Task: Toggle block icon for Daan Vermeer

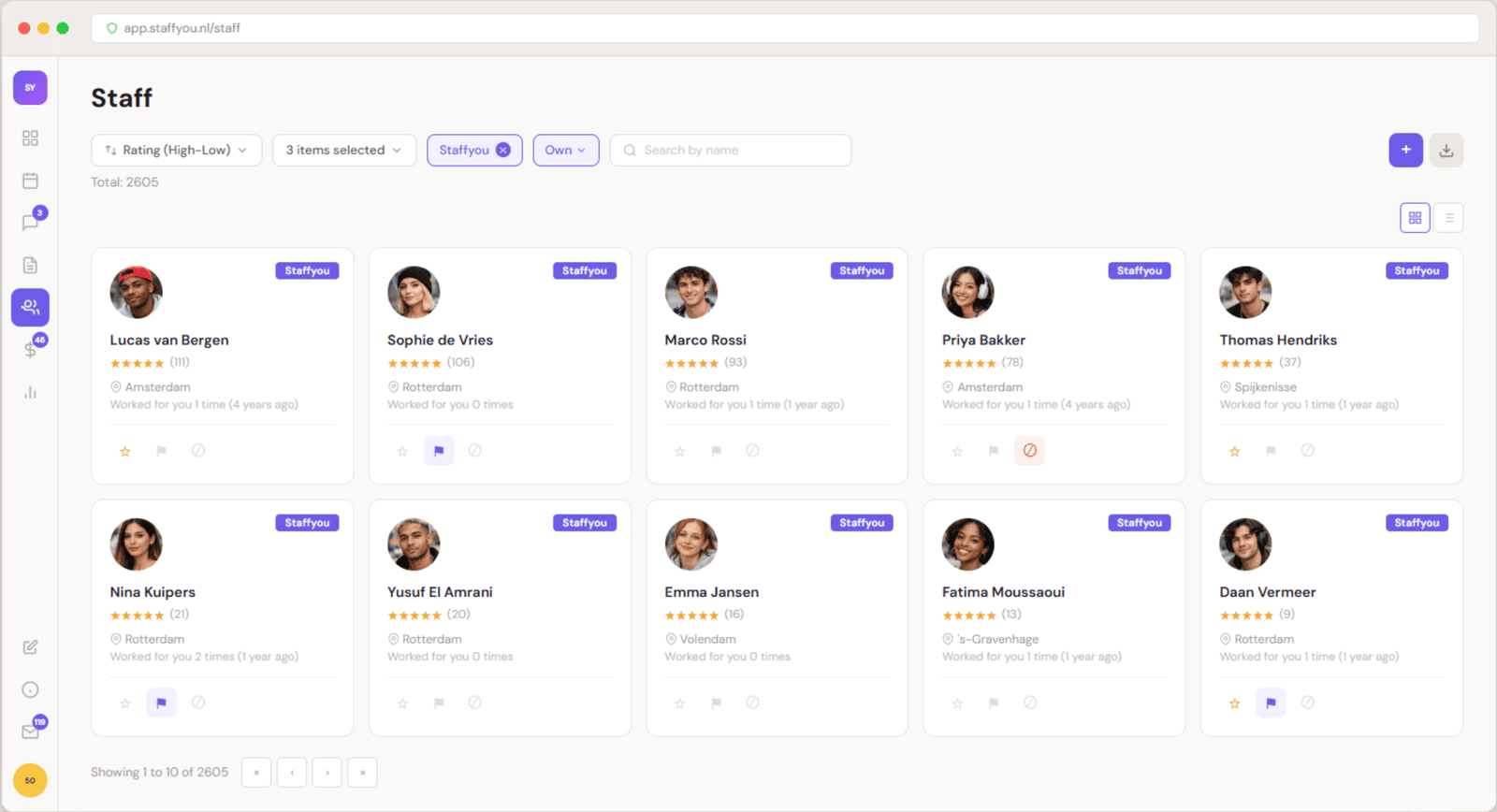Action: click(1307, 703)
